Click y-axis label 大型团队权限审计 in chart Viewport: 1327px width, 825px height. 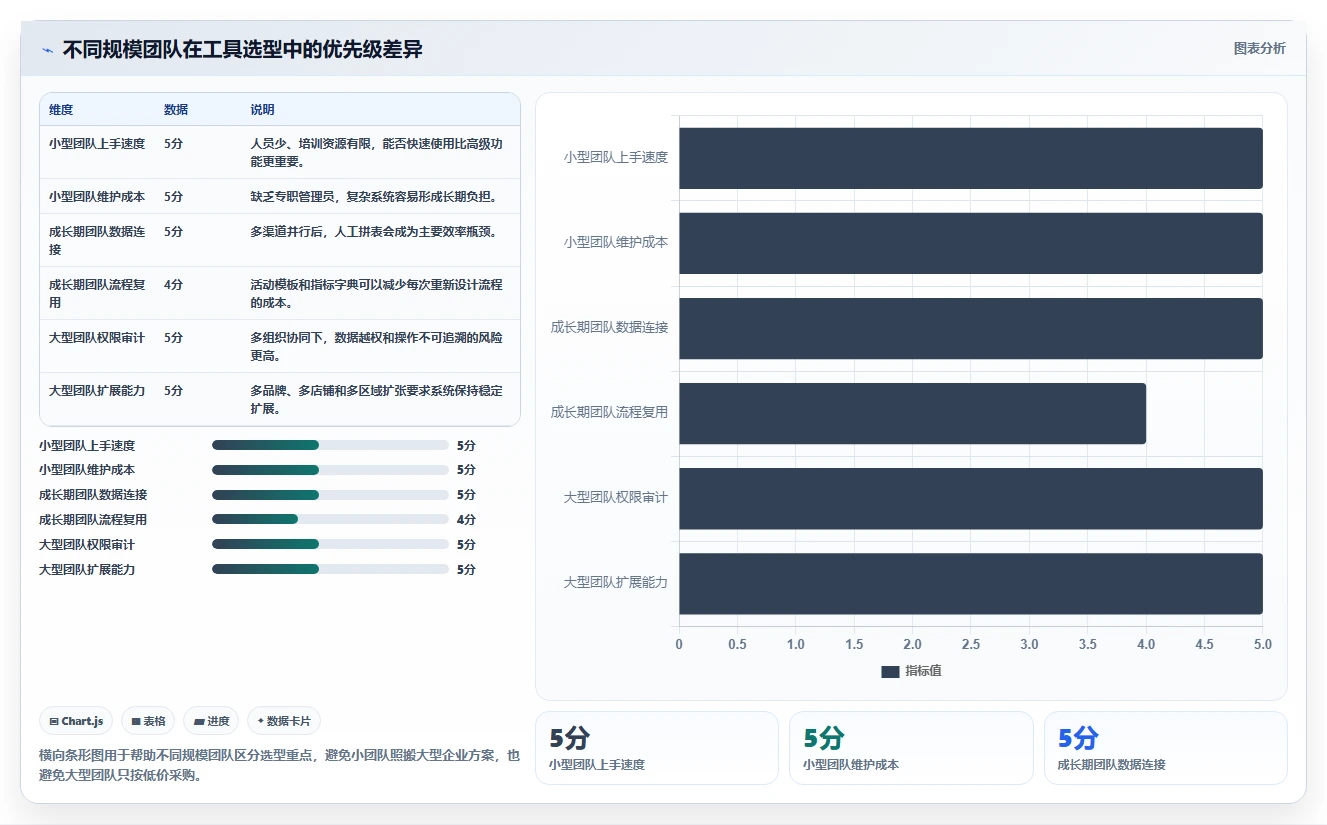616,497
